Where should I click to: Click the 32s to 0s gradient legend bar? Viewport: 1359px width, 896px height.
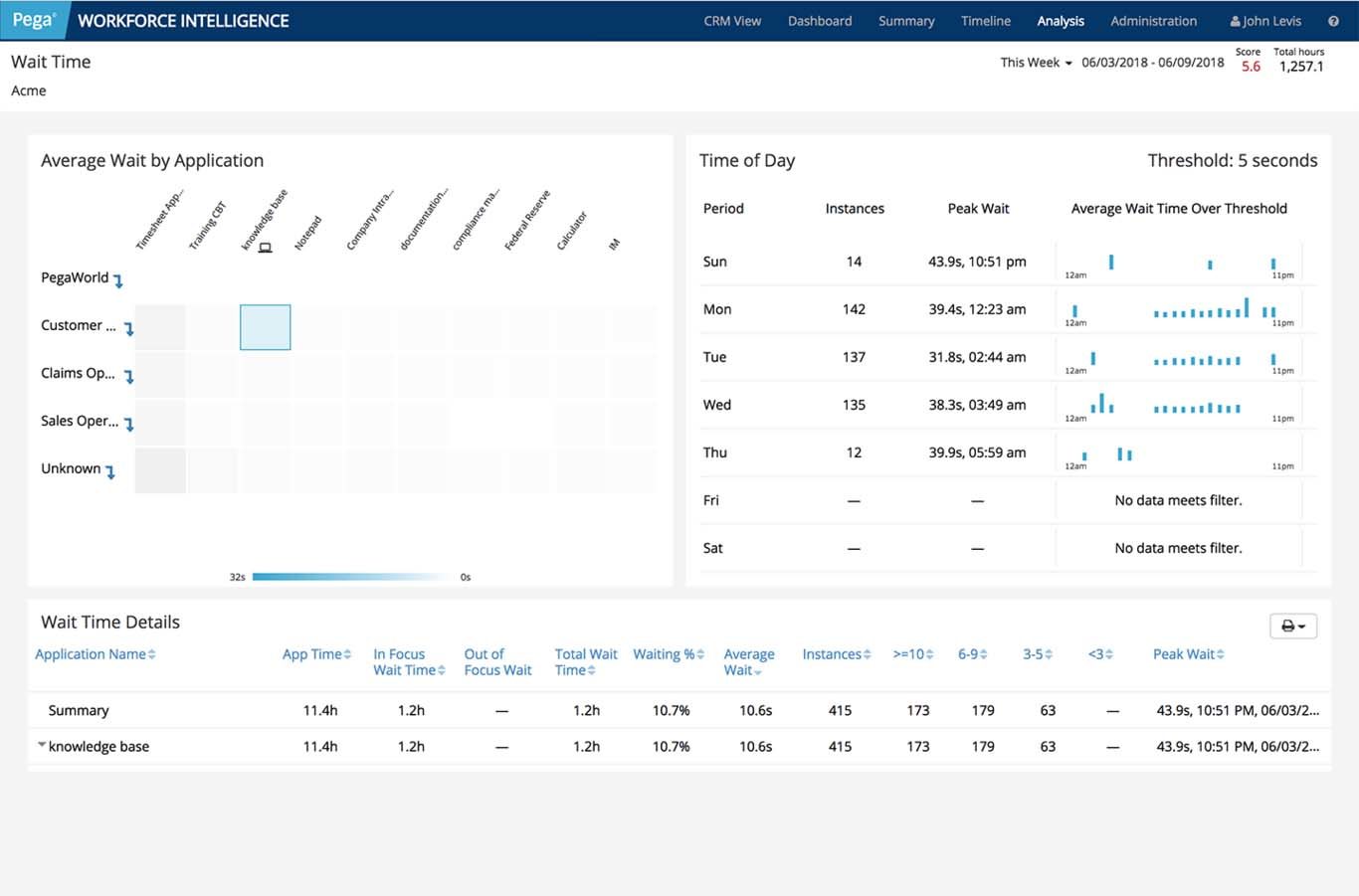point(350,577)
